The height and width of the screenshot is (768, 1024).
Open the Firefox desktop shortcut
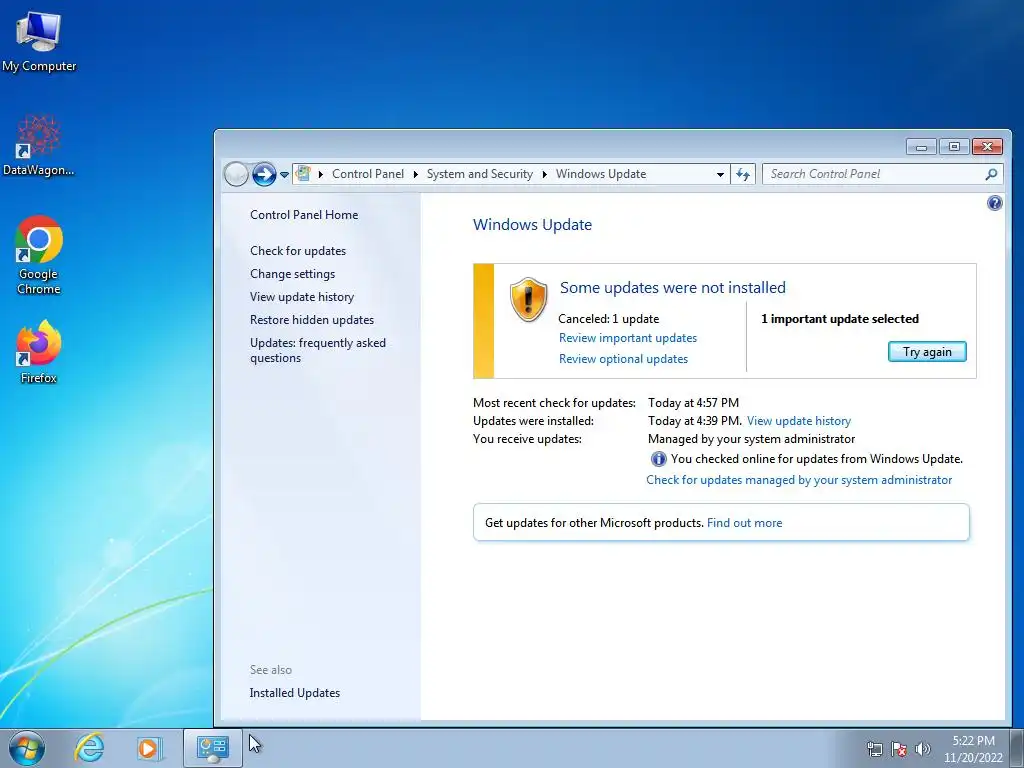click(x=39, y=351)
